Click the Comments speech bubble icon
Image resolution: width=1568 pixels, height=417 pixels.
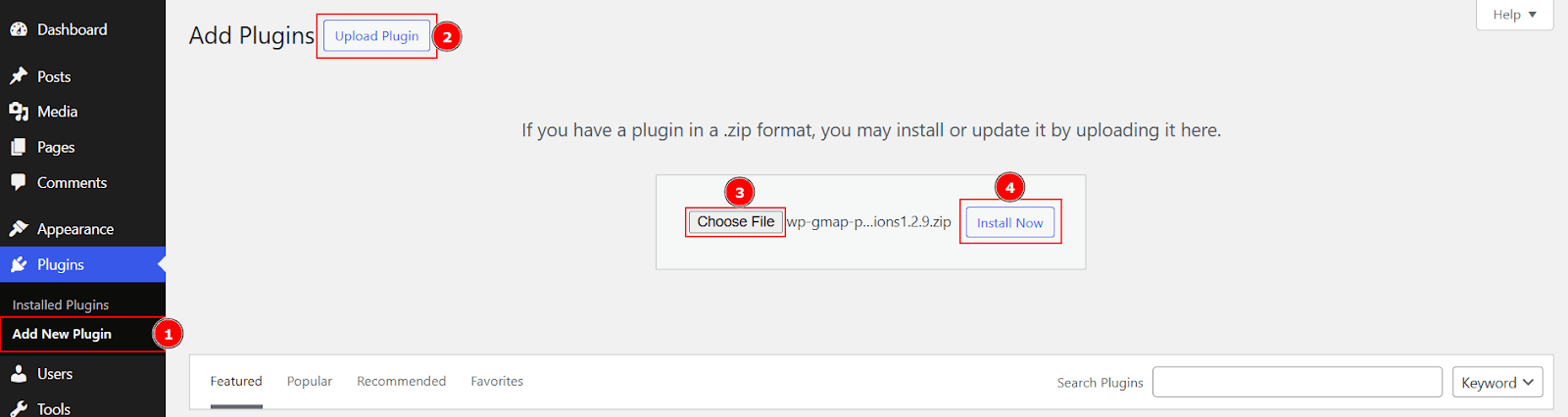tap(19, 182)
